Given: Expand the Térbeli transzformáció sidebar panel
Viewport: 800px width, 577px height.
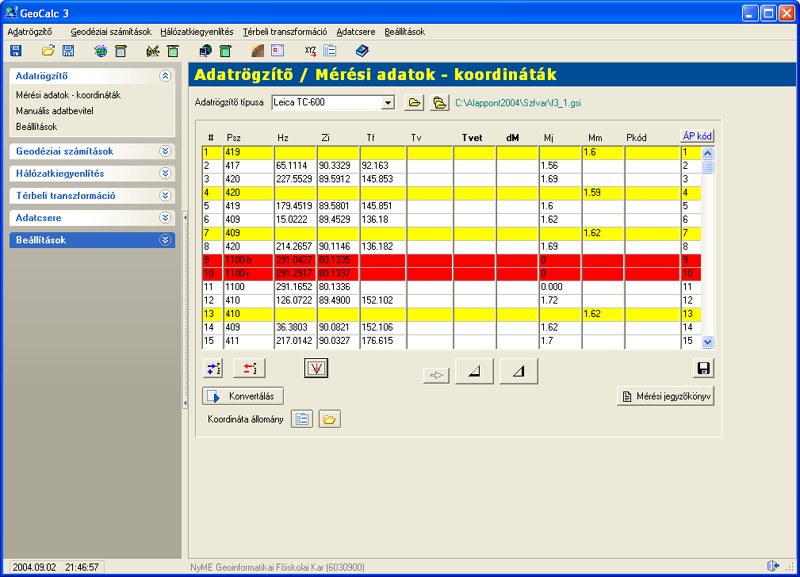Looking at the screenshot, I should pyautogui.click(x=165, y=195).
